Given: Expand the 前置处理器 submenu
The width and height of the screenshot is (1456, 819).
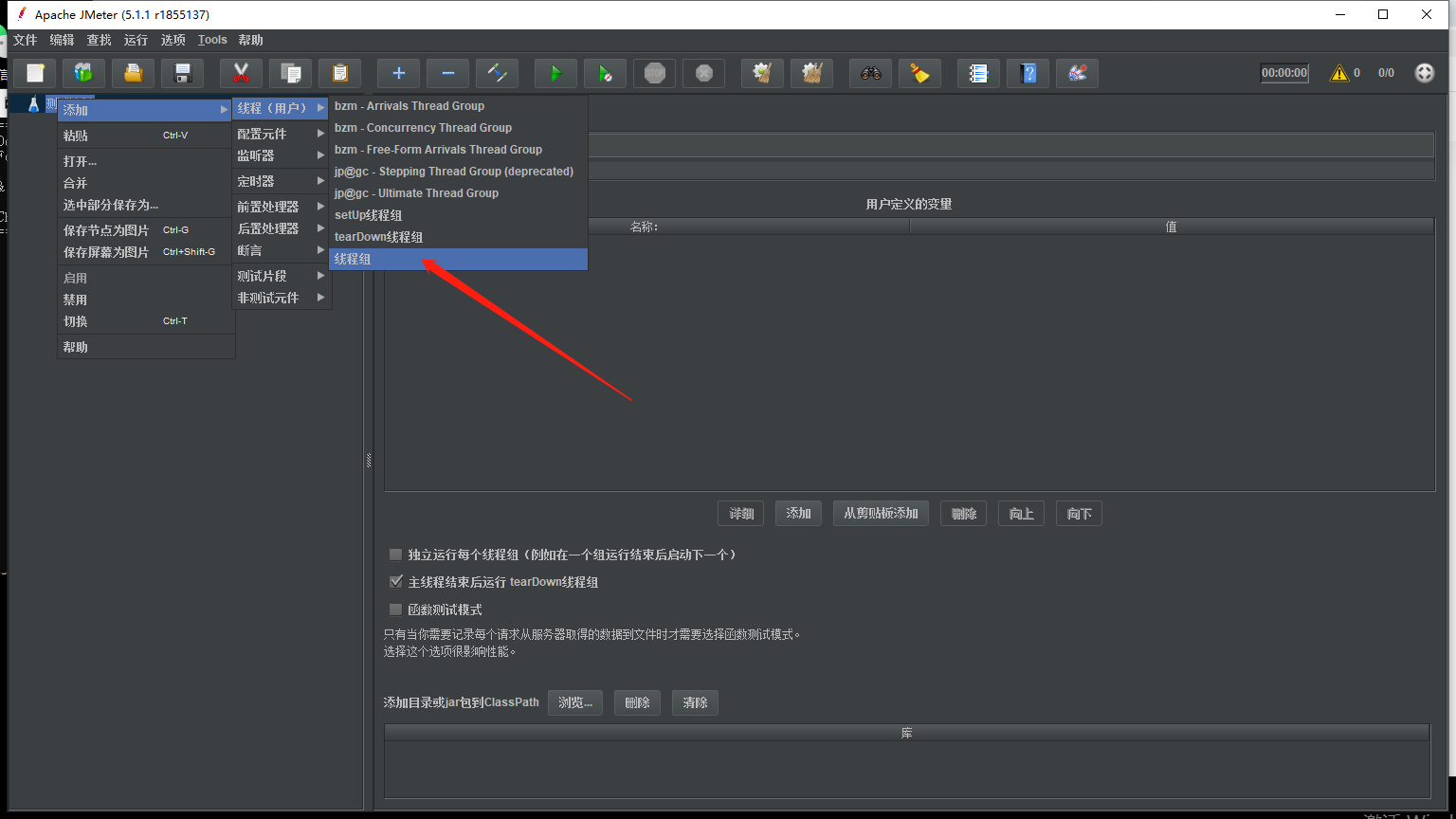Looking at the screenshot, I should coord(282,207).
